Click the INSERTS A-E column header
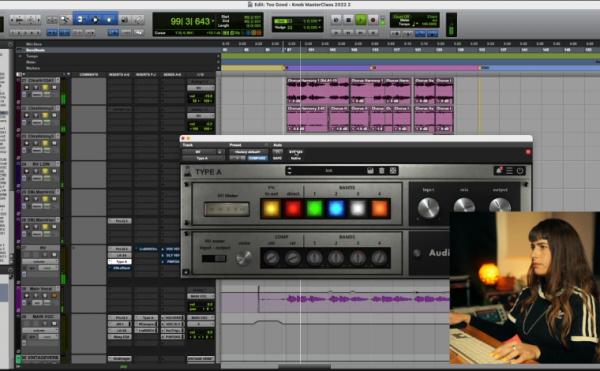The width and height of the screenshot is (600, 371). point(119,75)
